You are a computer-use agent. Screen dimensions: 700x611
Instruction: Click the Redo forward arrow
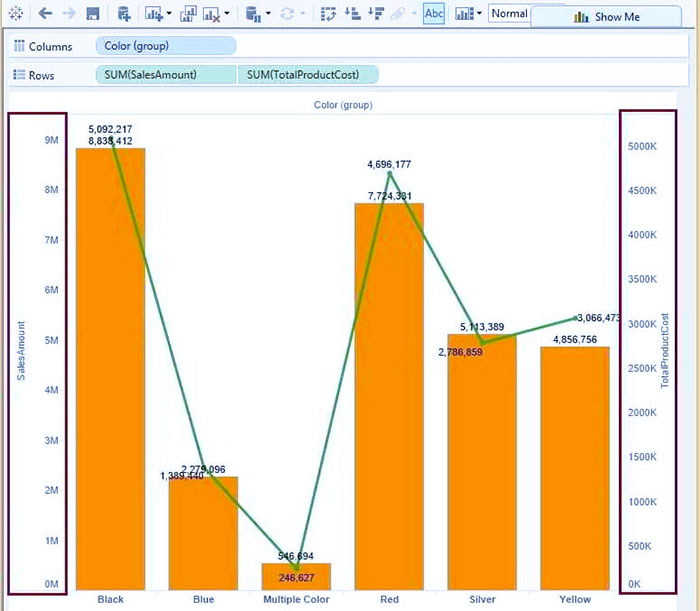tap(69, 13)
